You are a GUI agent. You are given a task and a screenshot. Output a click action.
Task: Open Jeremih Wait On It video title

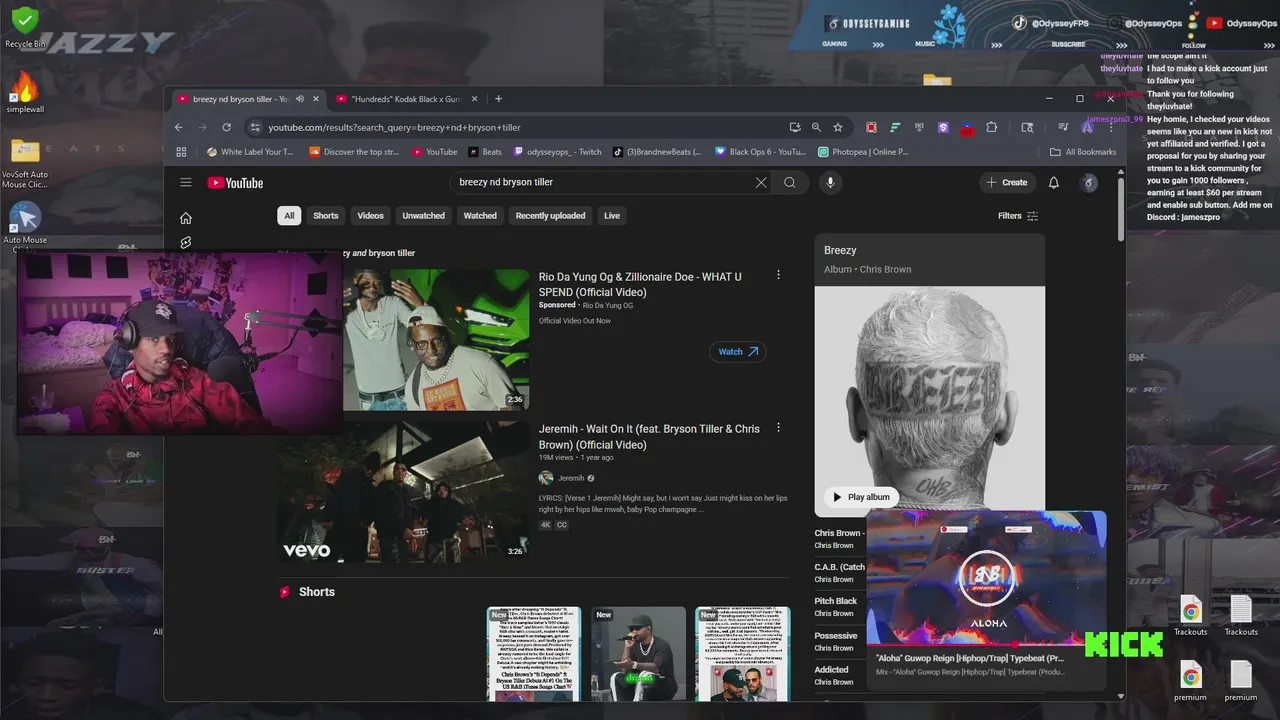649,436
